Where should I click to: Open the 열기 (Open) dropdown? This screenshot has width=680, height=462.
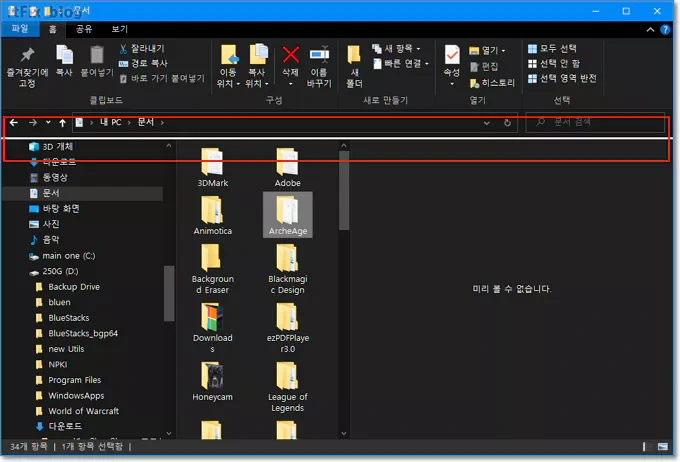click(x=487, y=51)
